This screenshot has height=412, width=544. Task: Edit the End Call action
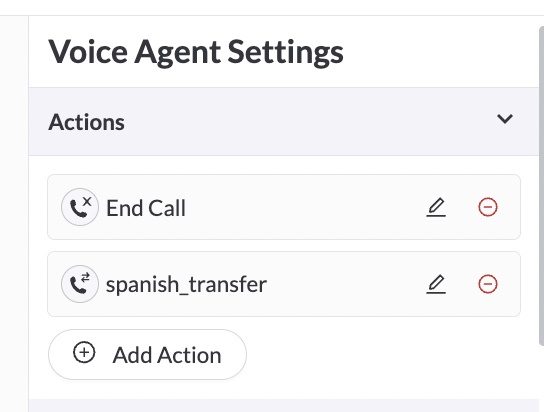pyautogui.click(x=436, y=207)
